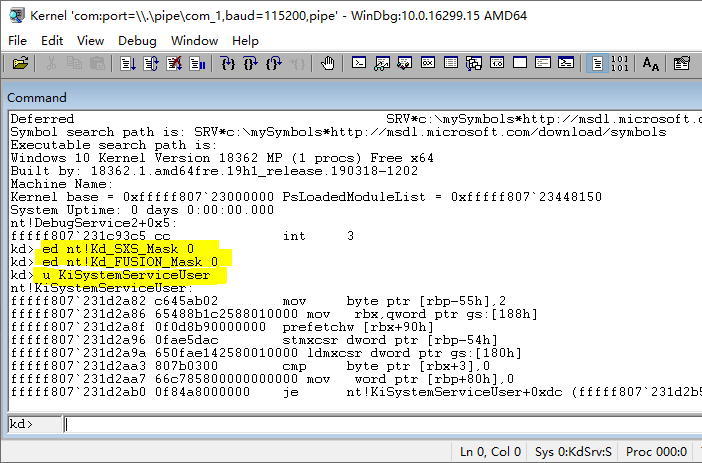702x463 pixels.
Task: Open the Help menu
Action: (x=245, y=41)
